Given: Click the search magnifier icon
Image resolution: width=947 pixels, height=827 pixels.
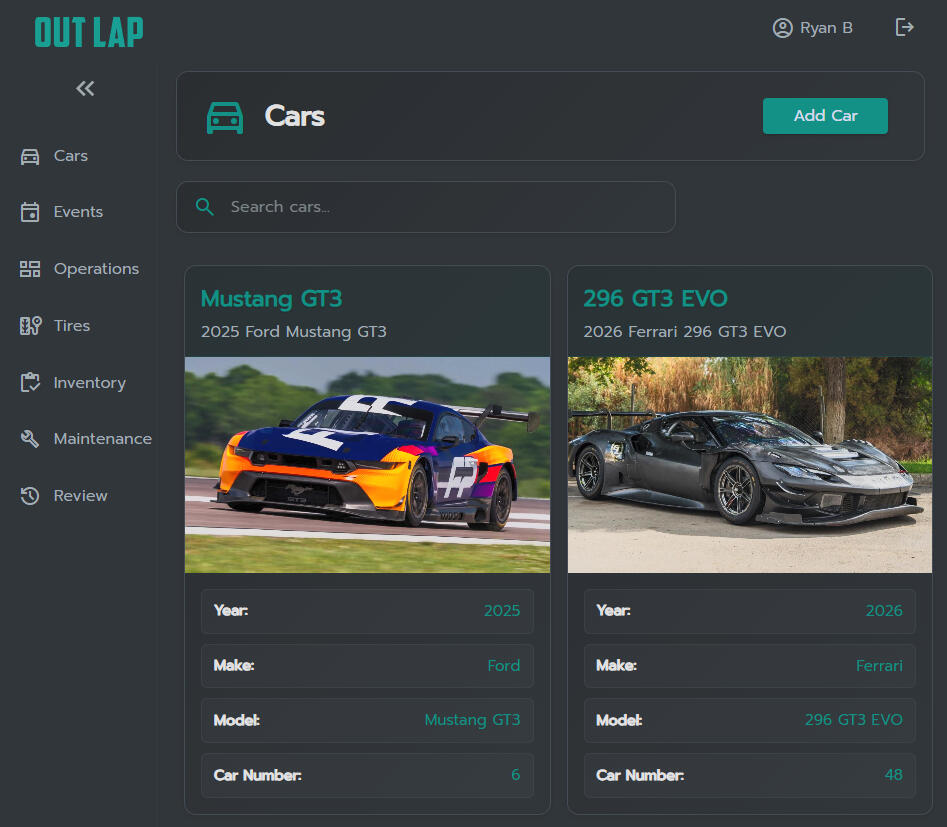Looking at the screenshot, I should point(205,207).
